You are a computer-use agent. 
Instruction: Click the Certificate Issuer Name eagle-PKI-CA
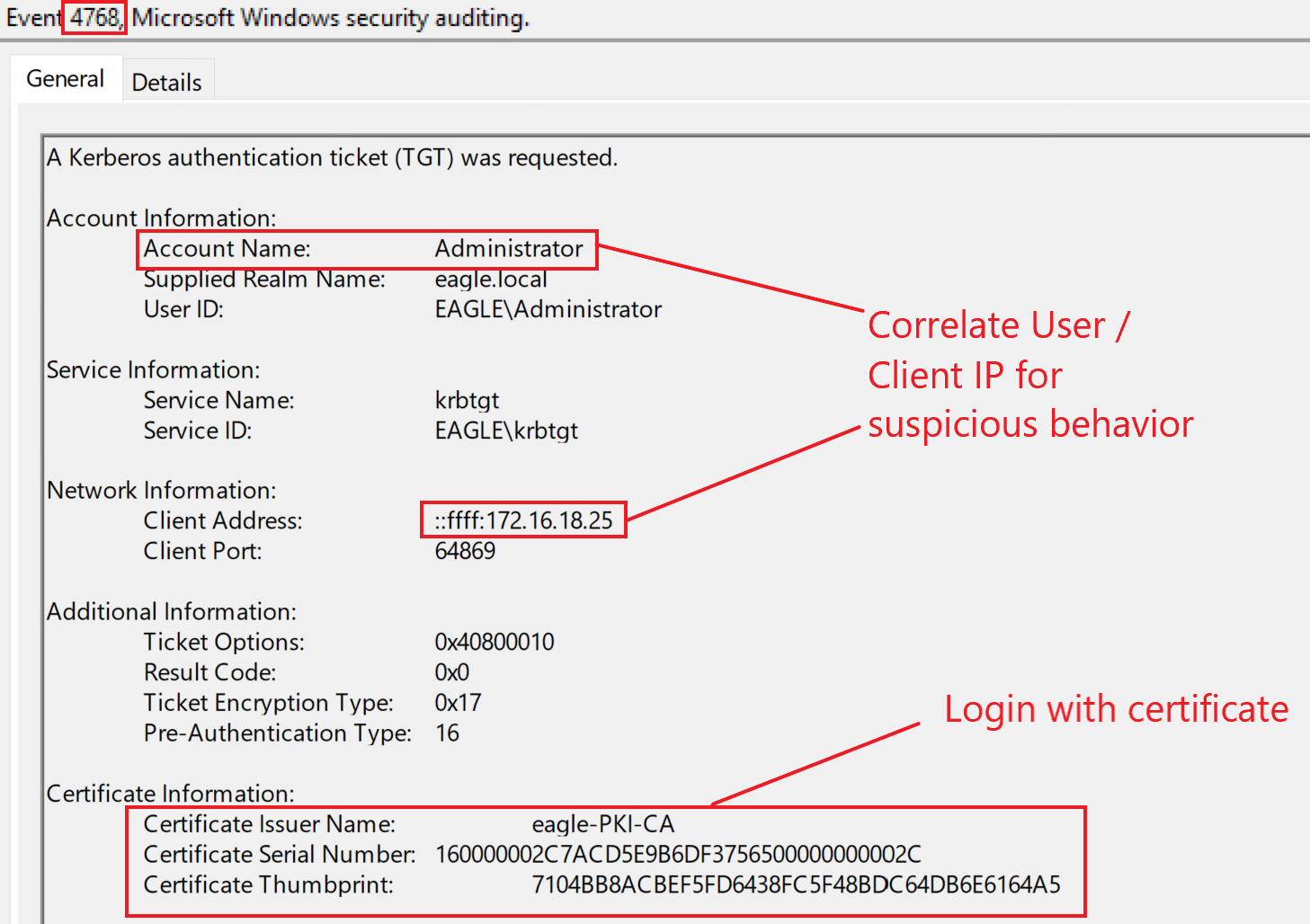click(602, 824)
